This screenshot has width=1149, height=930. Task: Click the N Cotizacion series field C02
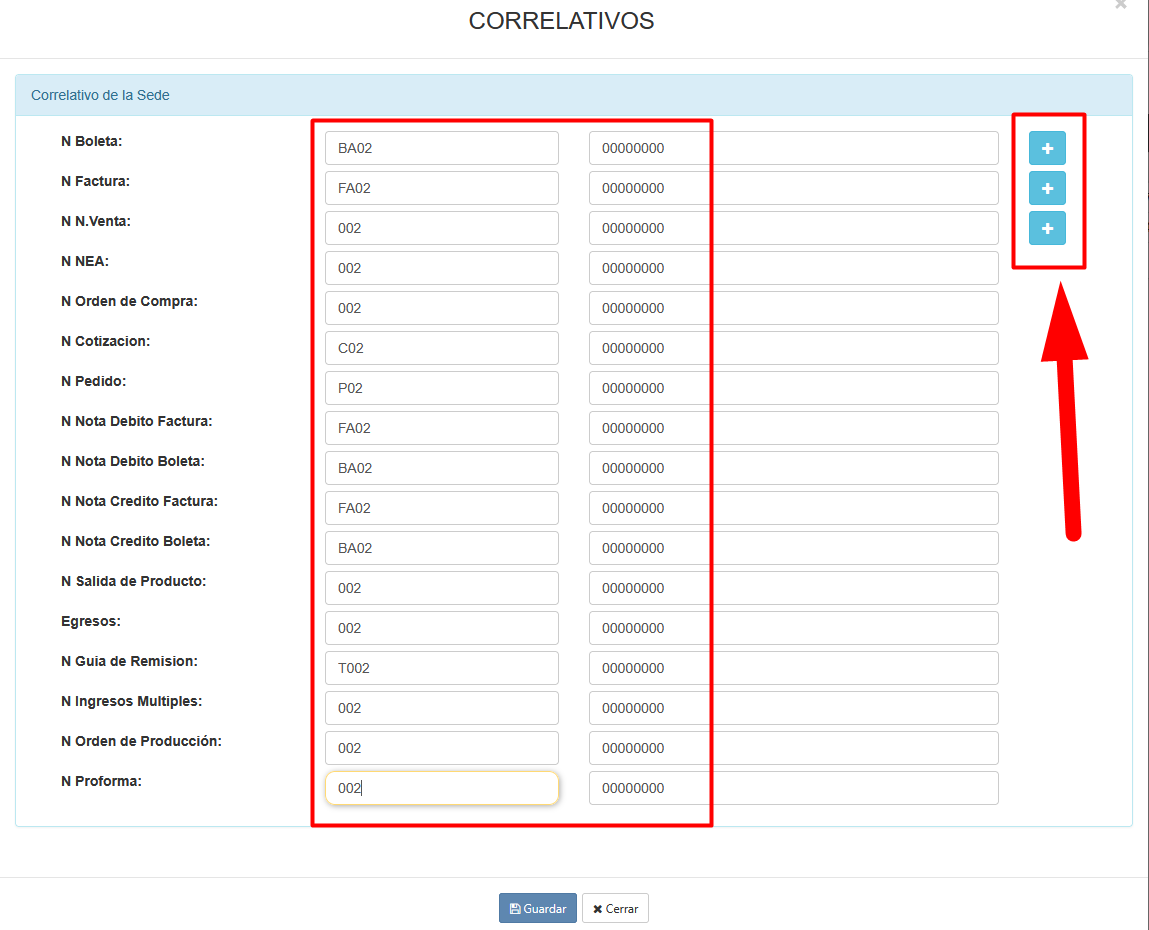pyautogui.click(x=441, y=348)
